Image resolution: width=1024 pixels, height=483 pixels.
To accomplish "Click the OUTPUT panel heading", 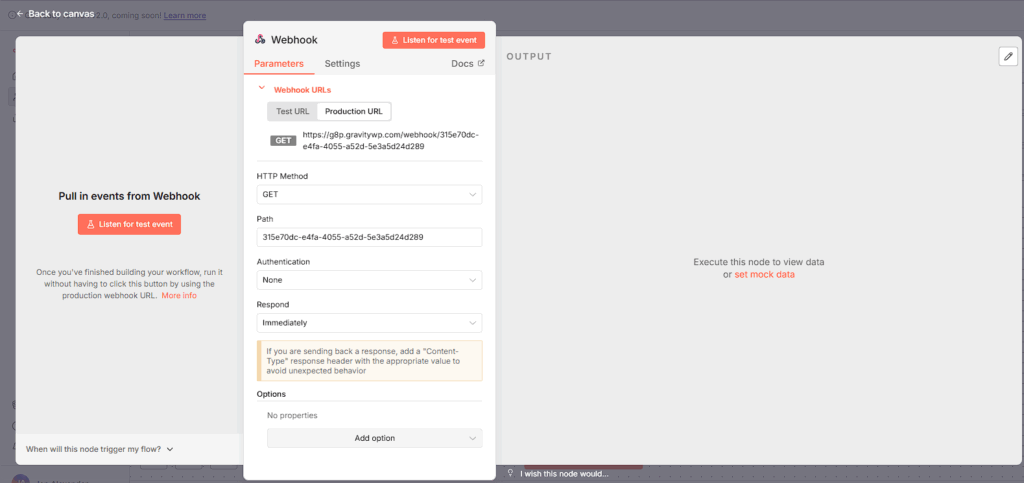I will coord(529,57).
